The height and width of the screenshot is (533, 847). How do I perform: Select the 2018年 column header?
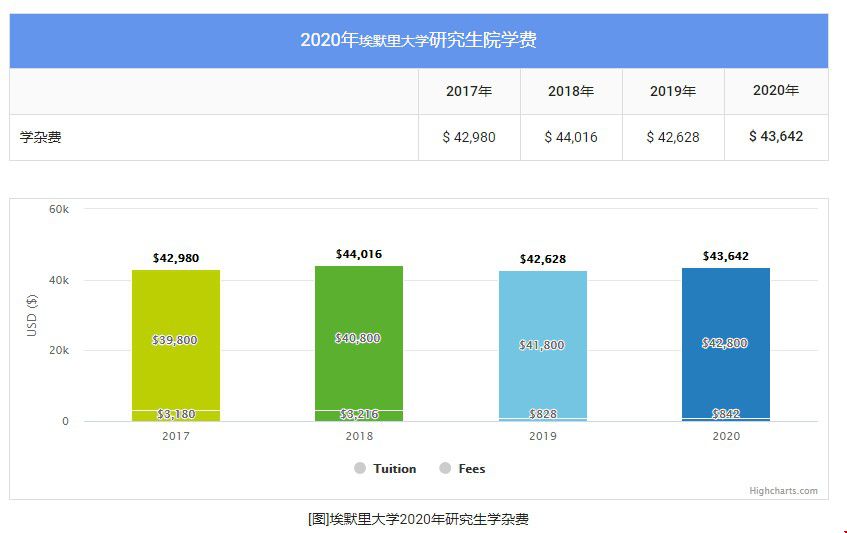(571, 91)
